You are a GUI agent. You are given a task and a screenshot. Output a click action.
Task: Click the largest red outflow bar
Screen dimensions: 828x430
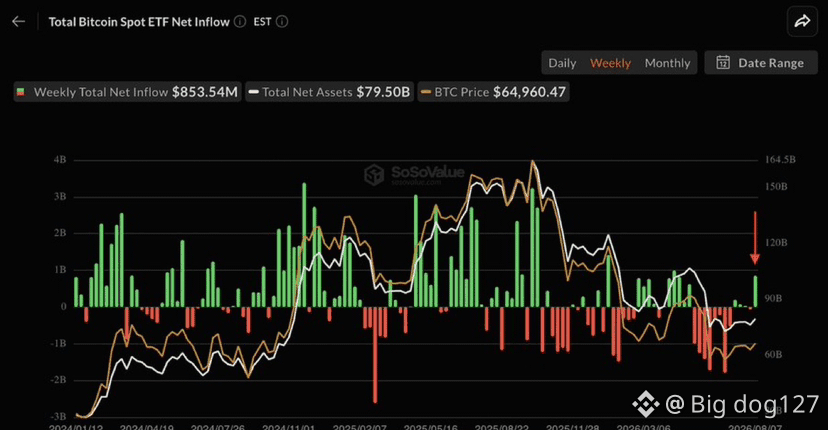pyautogui.click(x=375, y=355)
